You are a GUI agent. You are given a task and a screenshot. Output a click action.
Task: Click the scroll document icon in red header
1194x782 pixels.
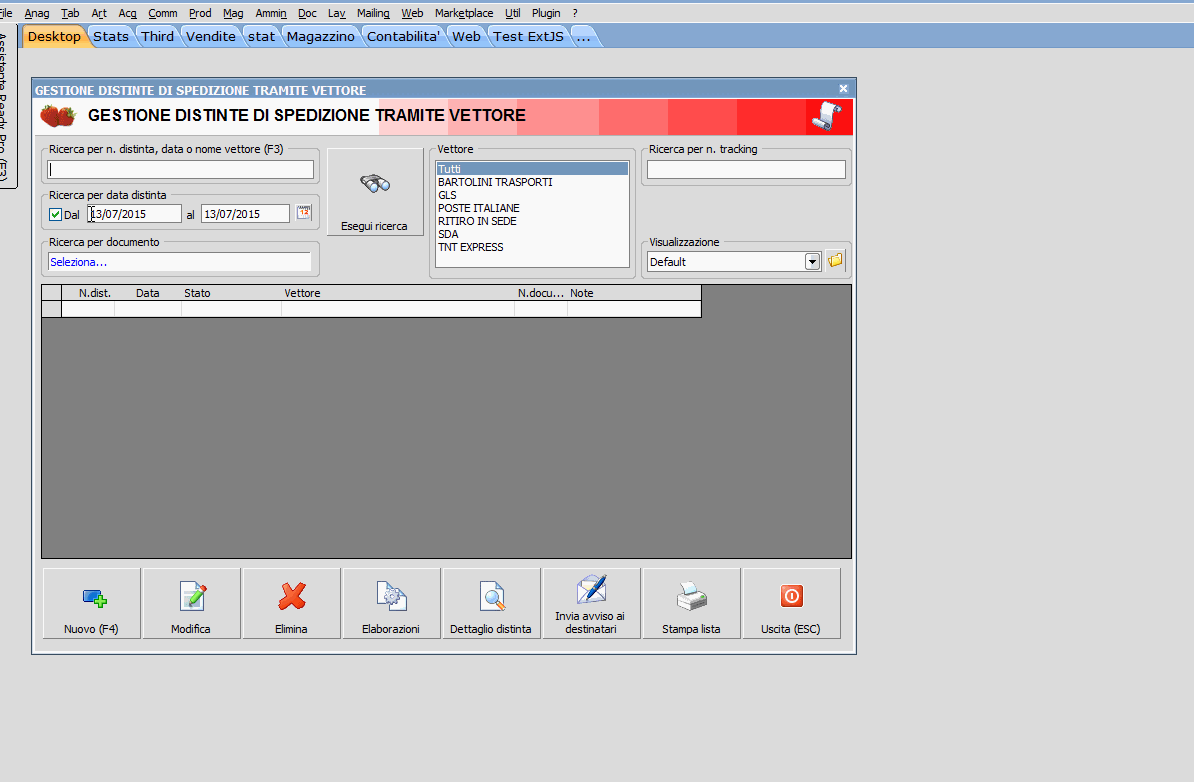pos(827,117)
